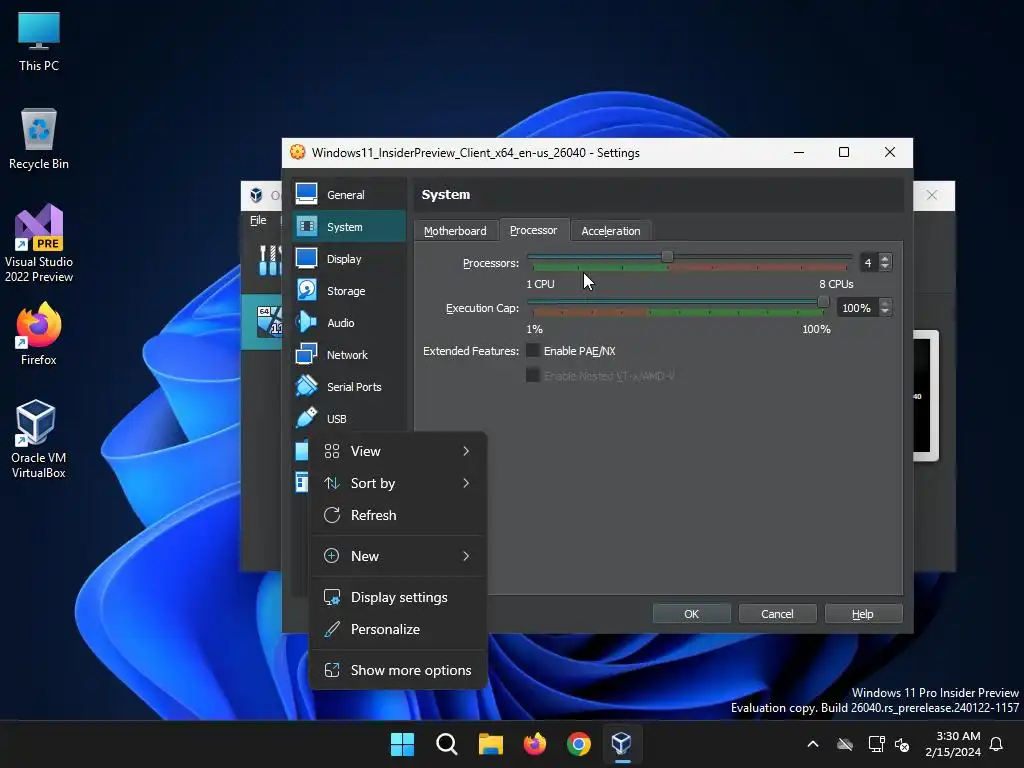
Task: Increase the processor count spinner
Action: [885, 258]
